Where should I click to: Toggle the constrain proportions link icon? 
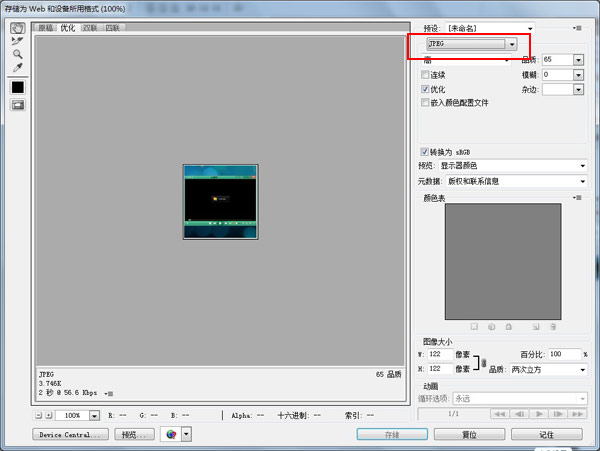tap(484, 362)
